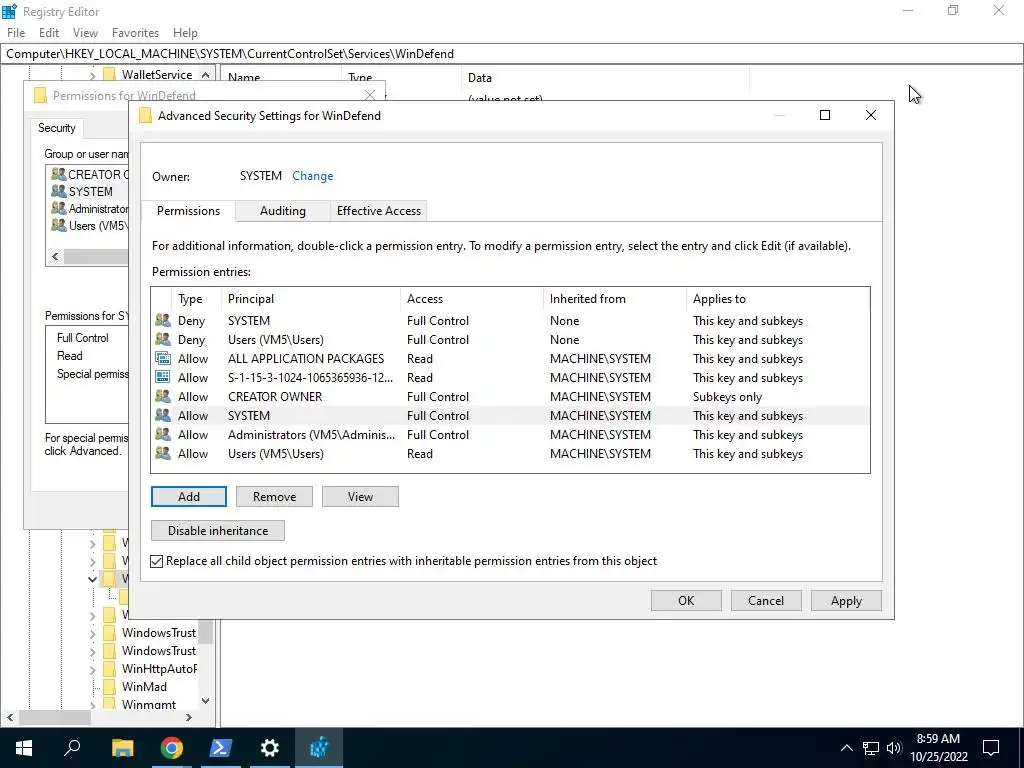The width and height of the screenshot is (1024, 768).
Task: Click the taskbar clock showing 8:59 AM
Action: point(938,748)
